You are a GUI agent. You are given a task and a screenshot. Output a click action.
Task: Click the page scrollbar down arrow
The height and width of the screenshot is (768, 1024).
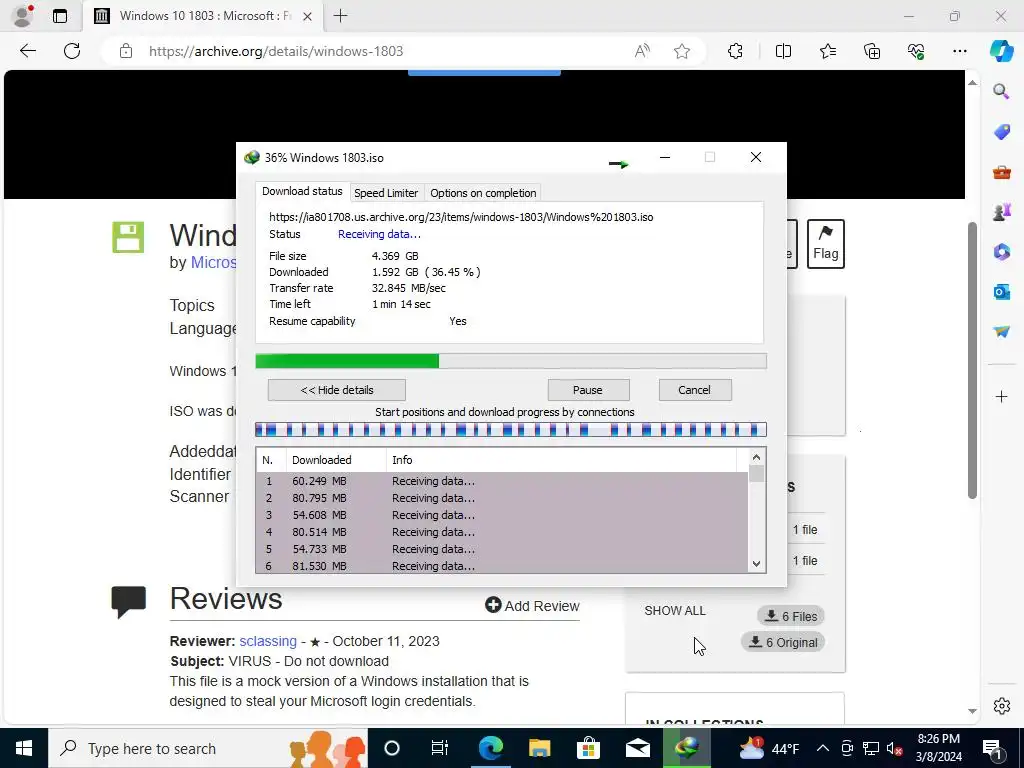[x=972, y=711]
